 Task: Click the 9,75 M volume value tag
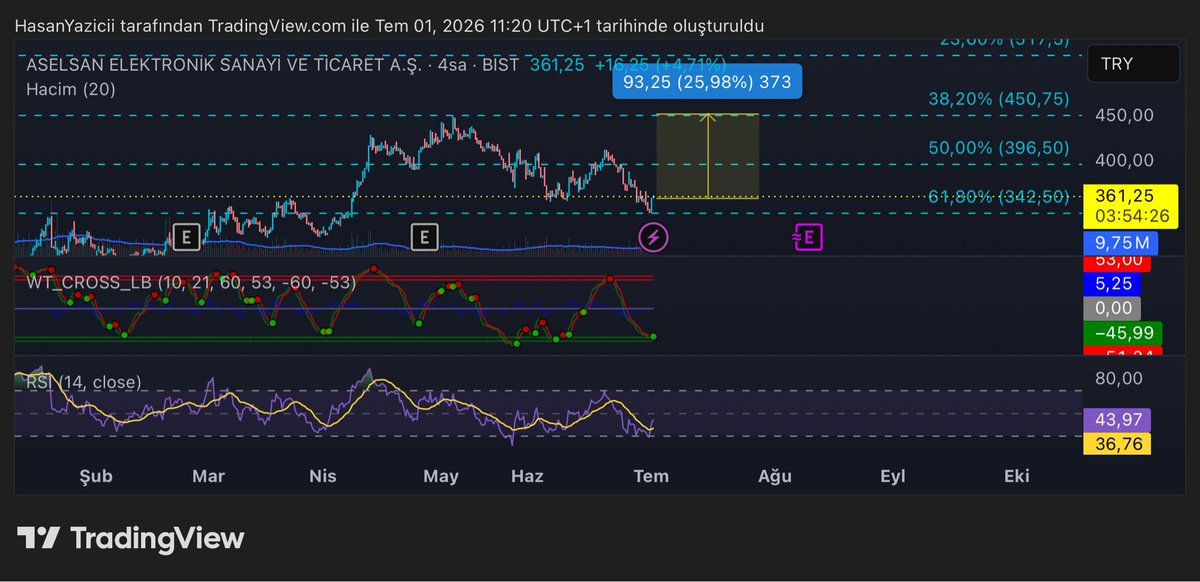pyautogui.click(x=1120, y=242)
